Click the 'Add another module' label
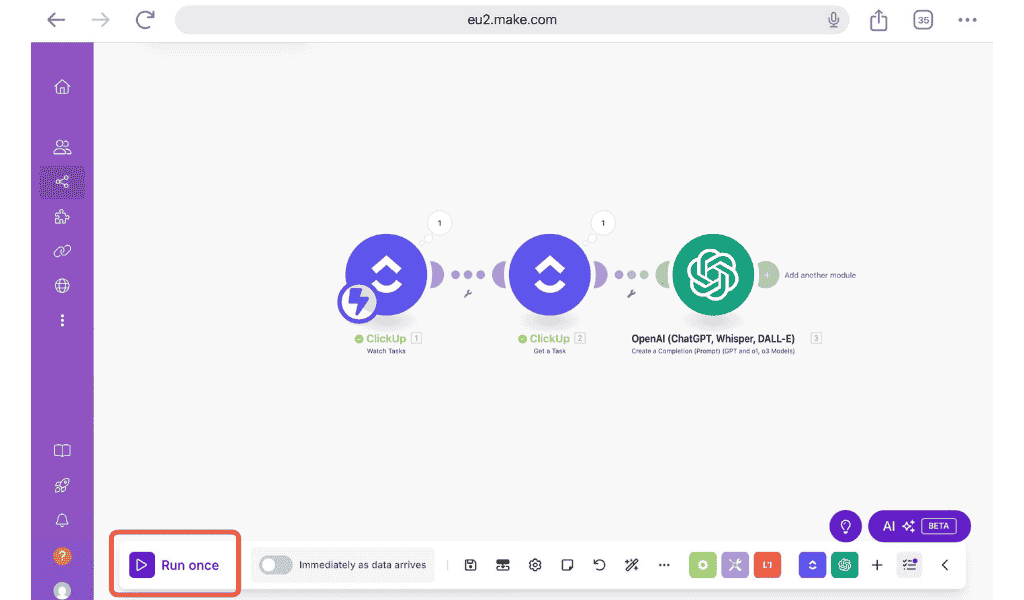1024x600 pixels. (x=820, y=276)
